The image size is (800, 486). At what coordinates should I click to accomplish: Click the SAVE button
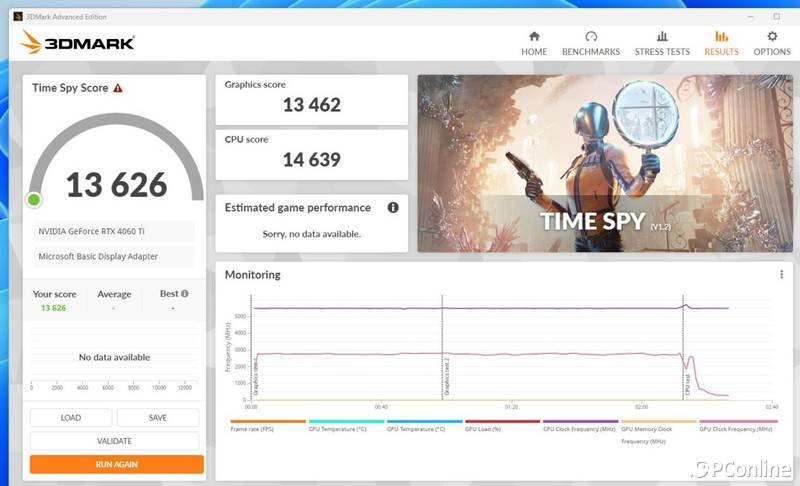pos(158,418)
